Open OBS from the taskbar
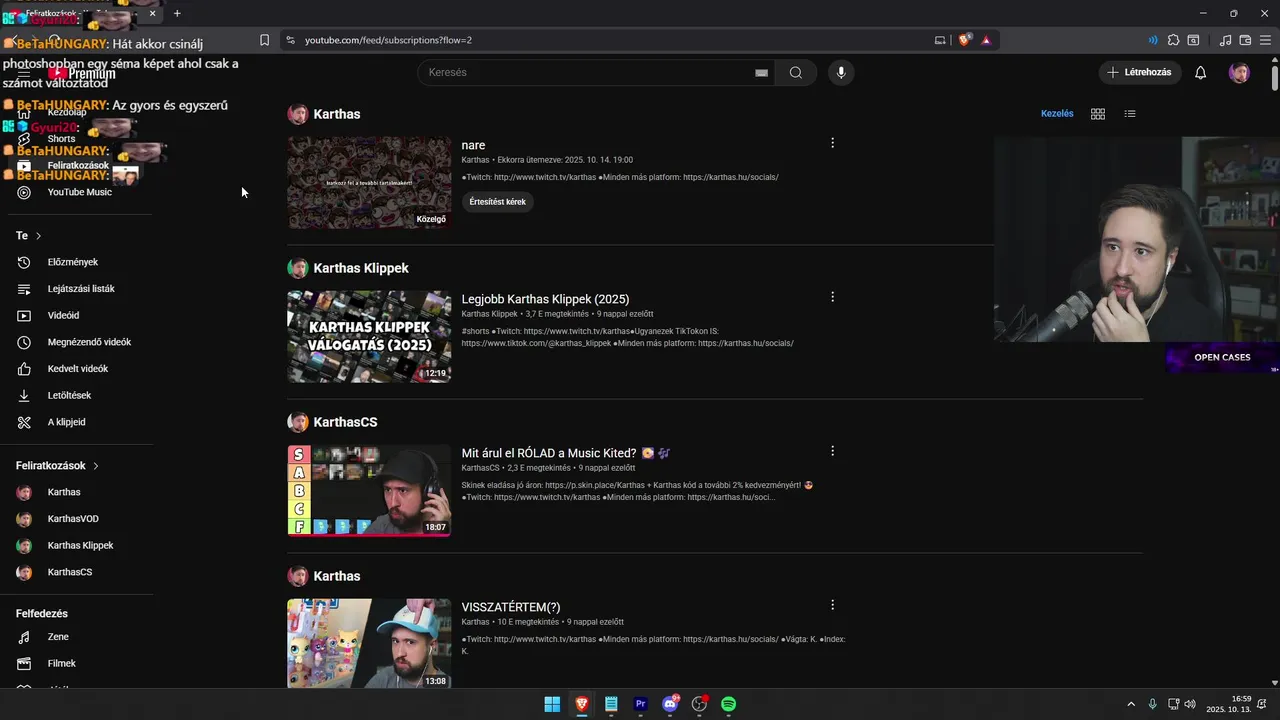This screenshot has height=720, width=1280. click(x=699, y=704)
